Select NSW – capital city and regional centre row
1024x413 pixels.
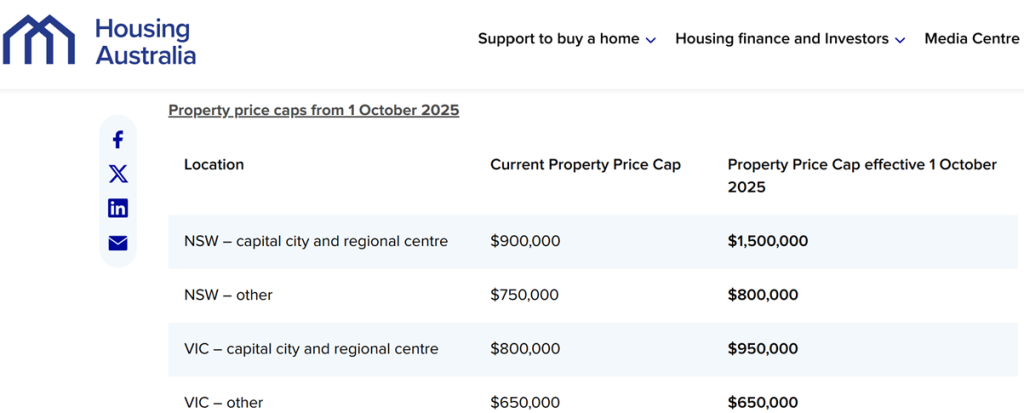point(316,241)
